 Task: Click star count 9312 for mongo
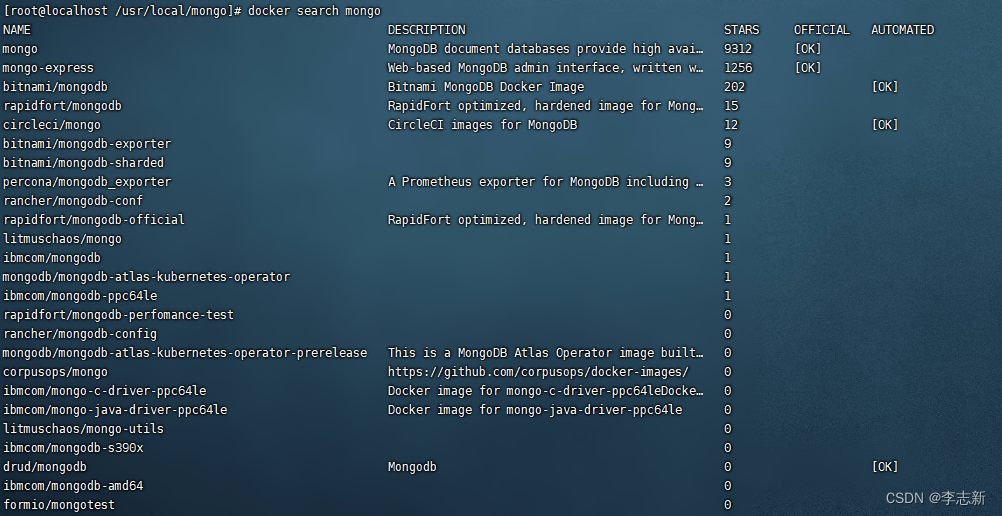(738, 49)
